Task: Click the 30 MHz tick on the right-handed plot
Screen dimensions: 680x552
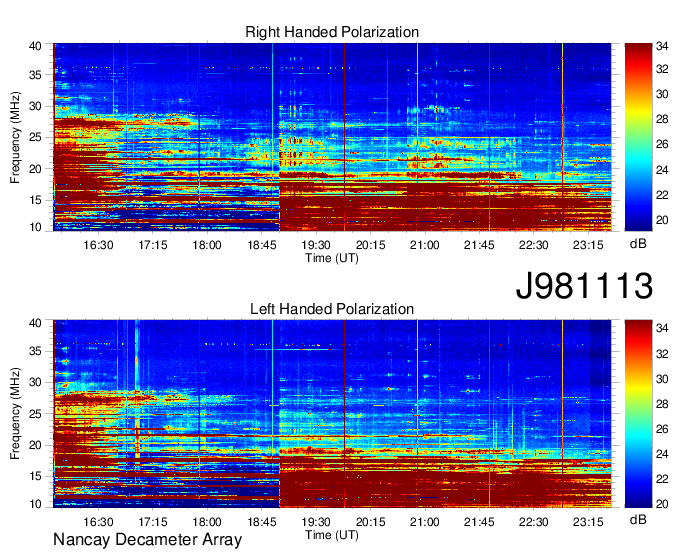Action: 35,106
